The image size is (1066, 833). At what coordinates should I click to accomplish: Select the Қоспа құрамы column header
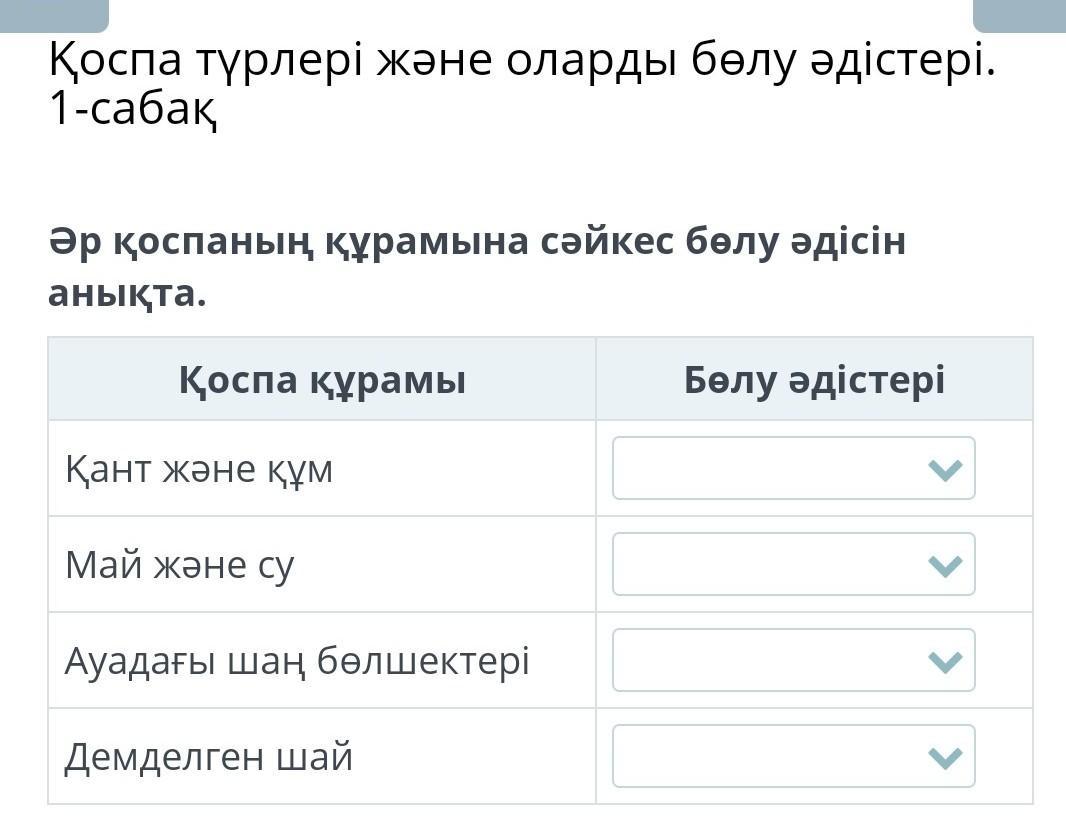coord(322,379)
